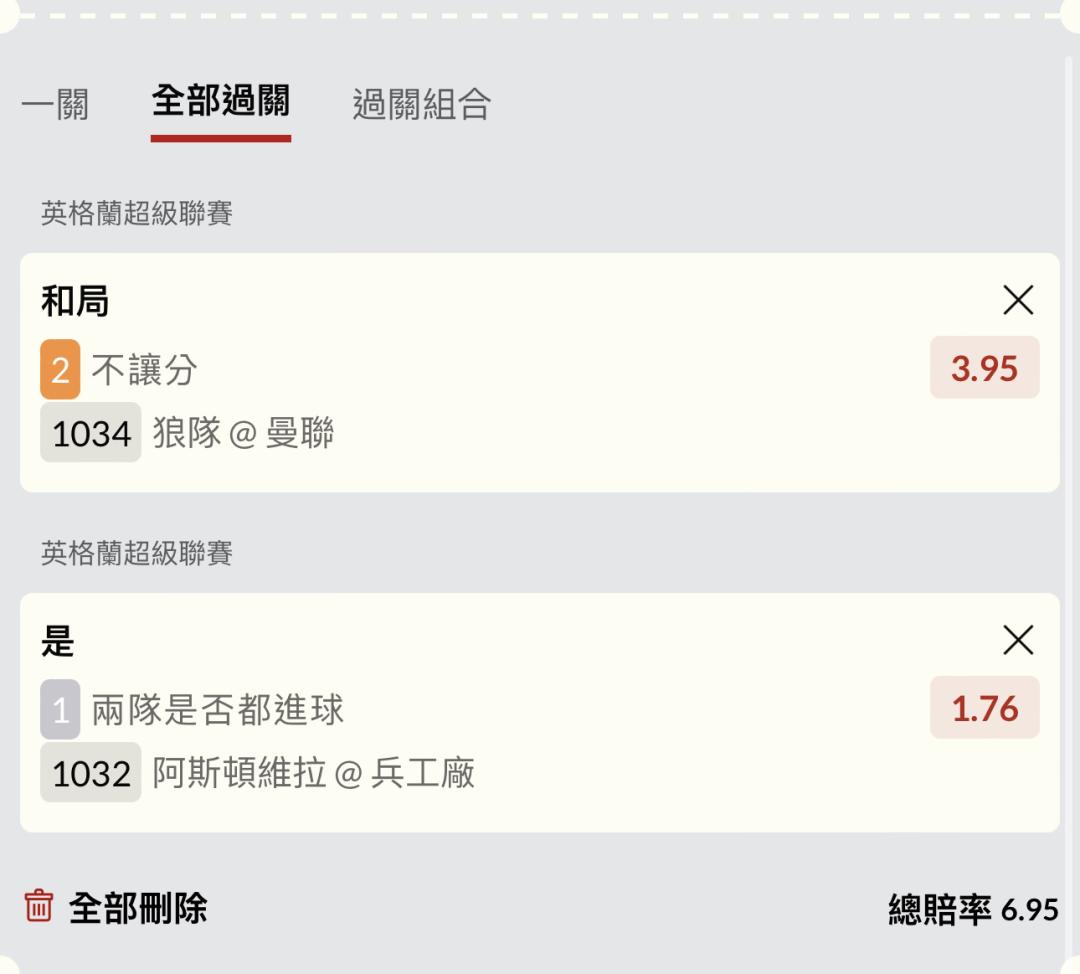The image size is (1080, 974).
Task: Click the 和局 selection title
Action: pos(75,301)
